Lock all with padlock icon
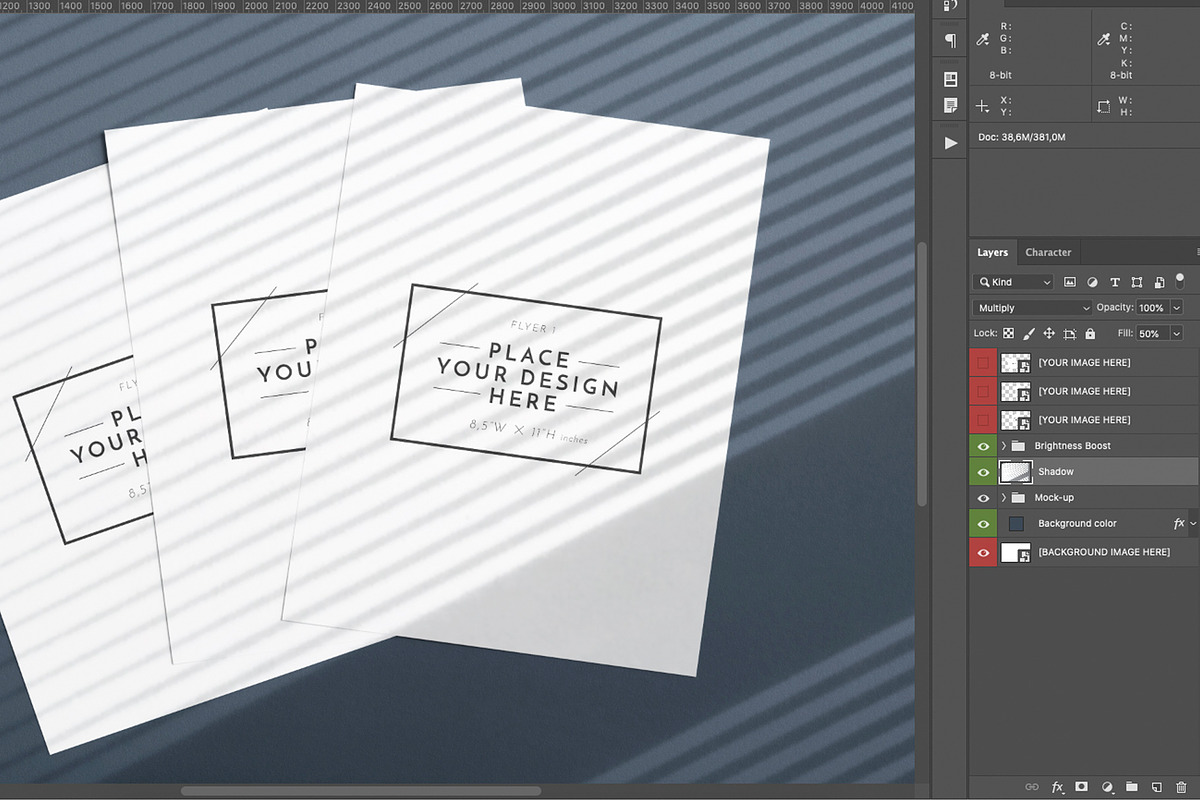 tap(1090, 333)
